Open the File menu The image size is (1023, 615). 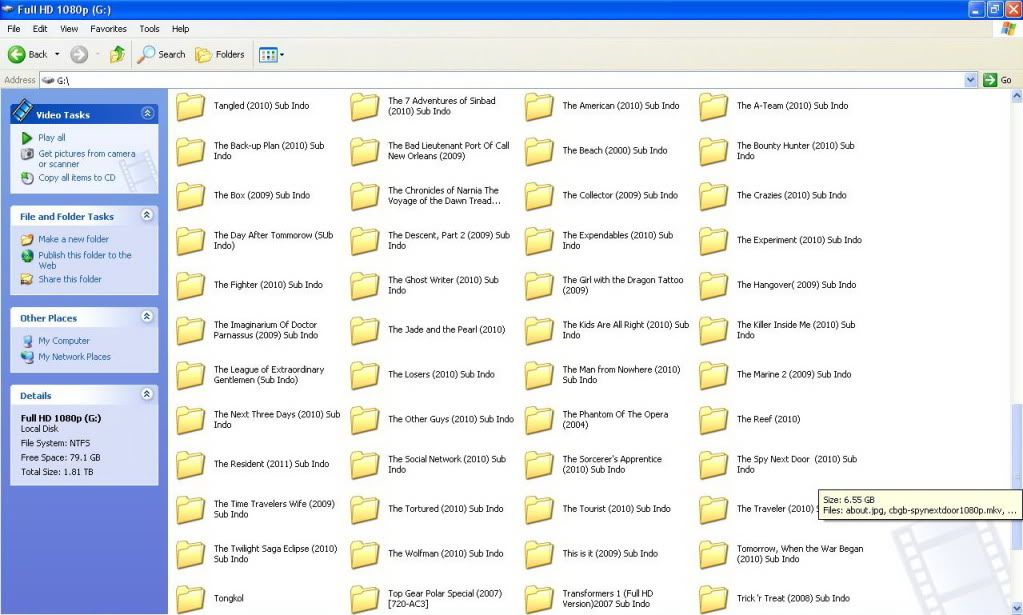pyautogui.click(x=14, y=29)
